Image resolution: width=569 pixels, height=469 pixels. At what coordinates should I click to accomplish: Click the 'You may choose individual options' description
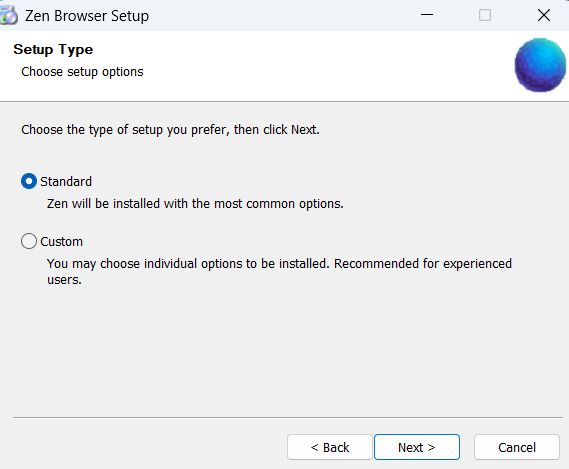pos(279,272)
